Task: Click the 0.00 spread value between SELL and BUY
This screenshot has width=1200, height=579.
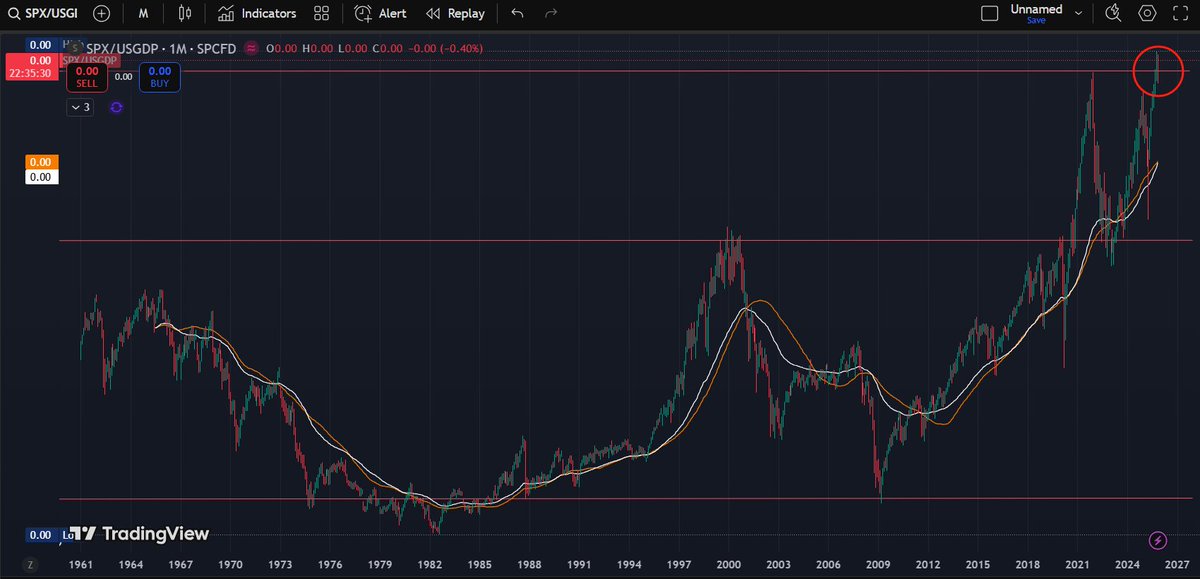Action: (123, 76)
